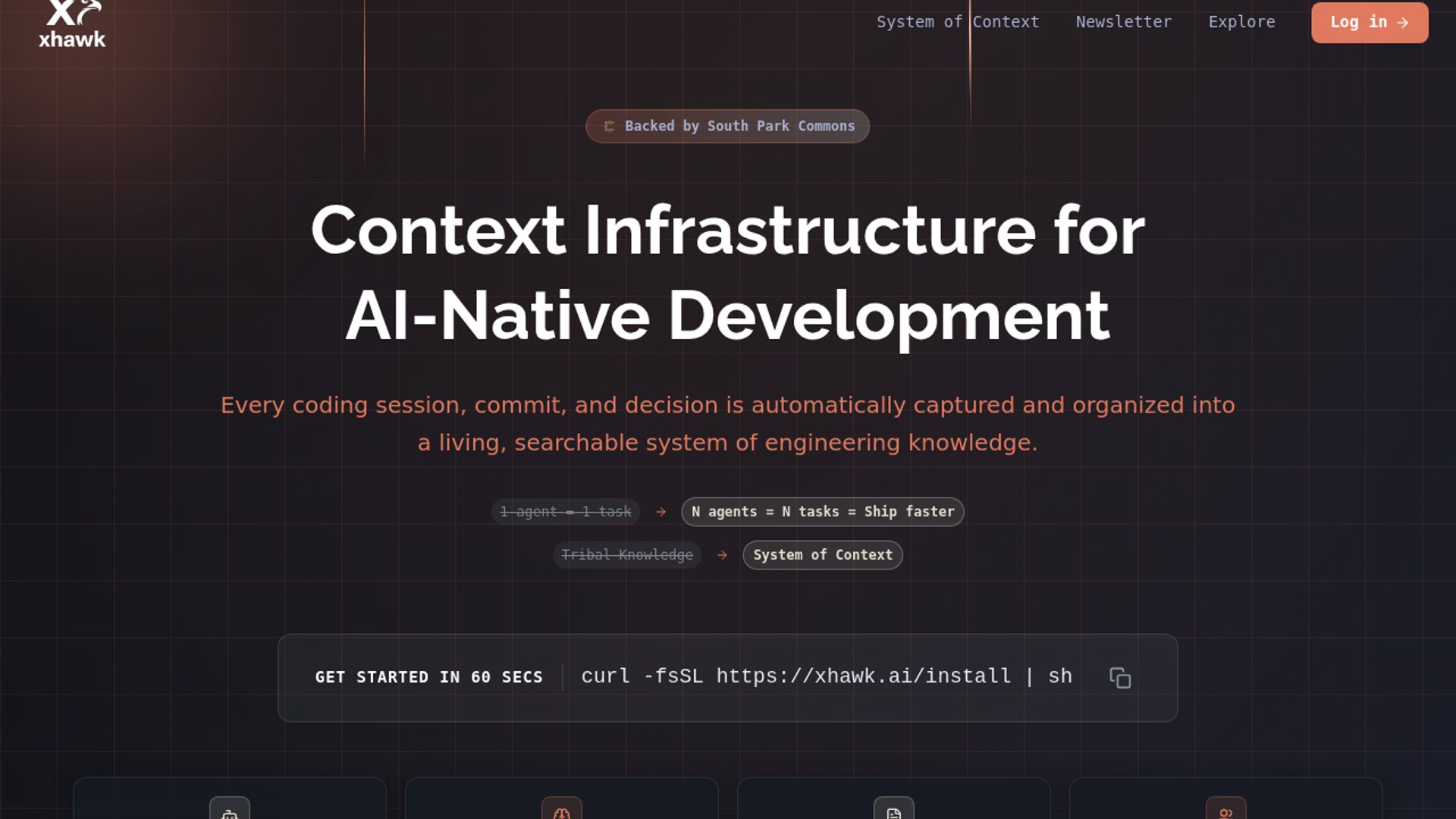Click the users icon in fourth card

1225,812
